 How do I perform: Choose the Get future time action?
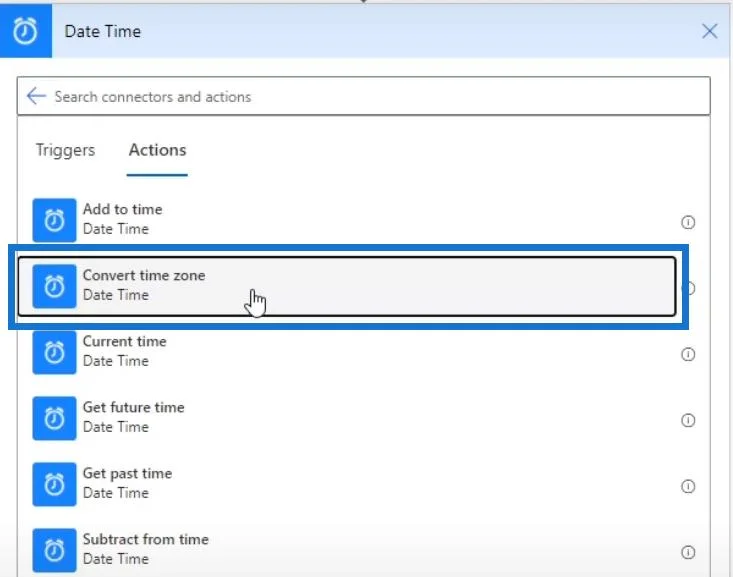347,418
